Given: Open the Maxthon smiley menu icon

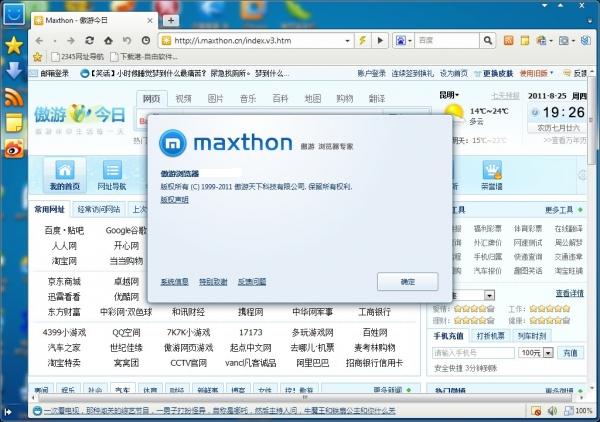Looking at the screenshot, I should (14, 14).
